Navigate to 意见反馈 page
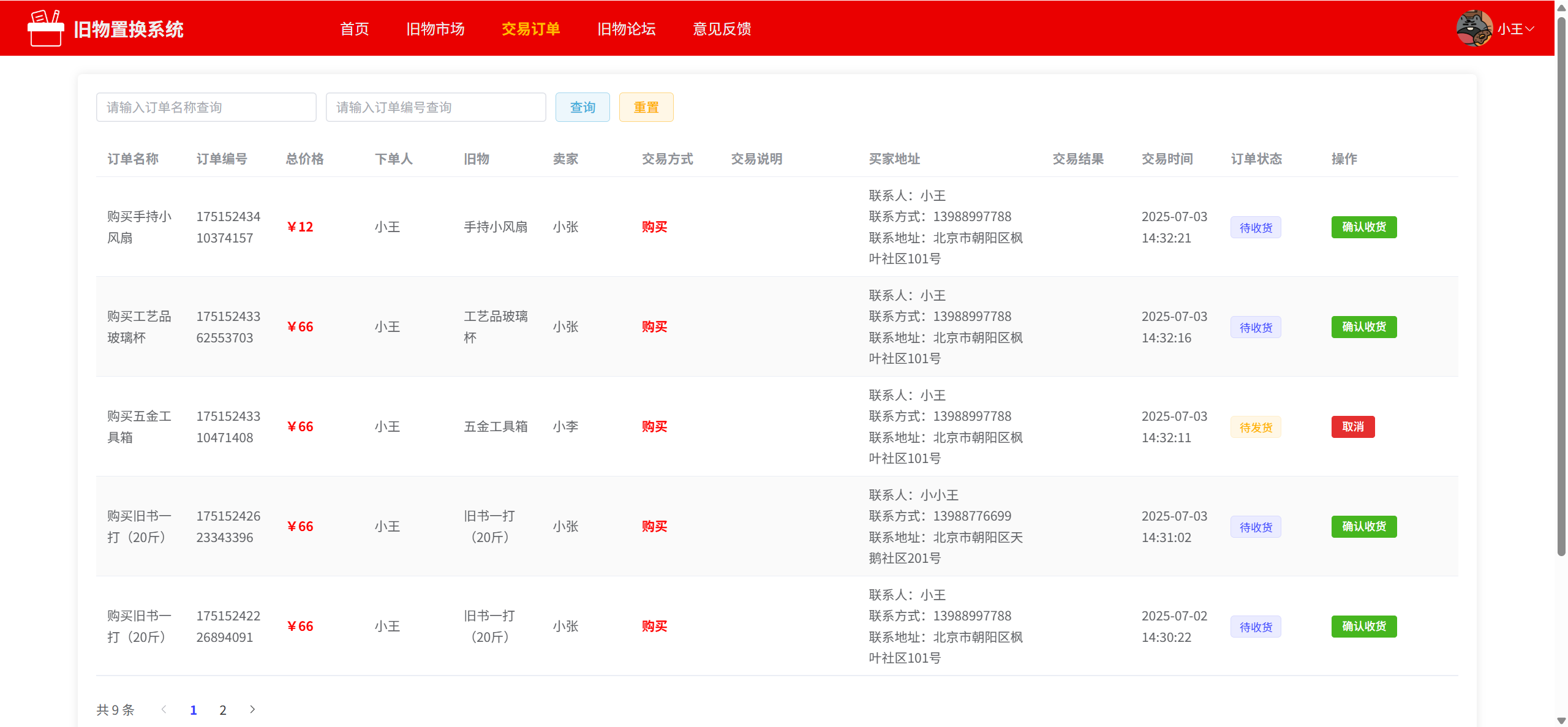The image size is (1568, 727). [722, 29]
